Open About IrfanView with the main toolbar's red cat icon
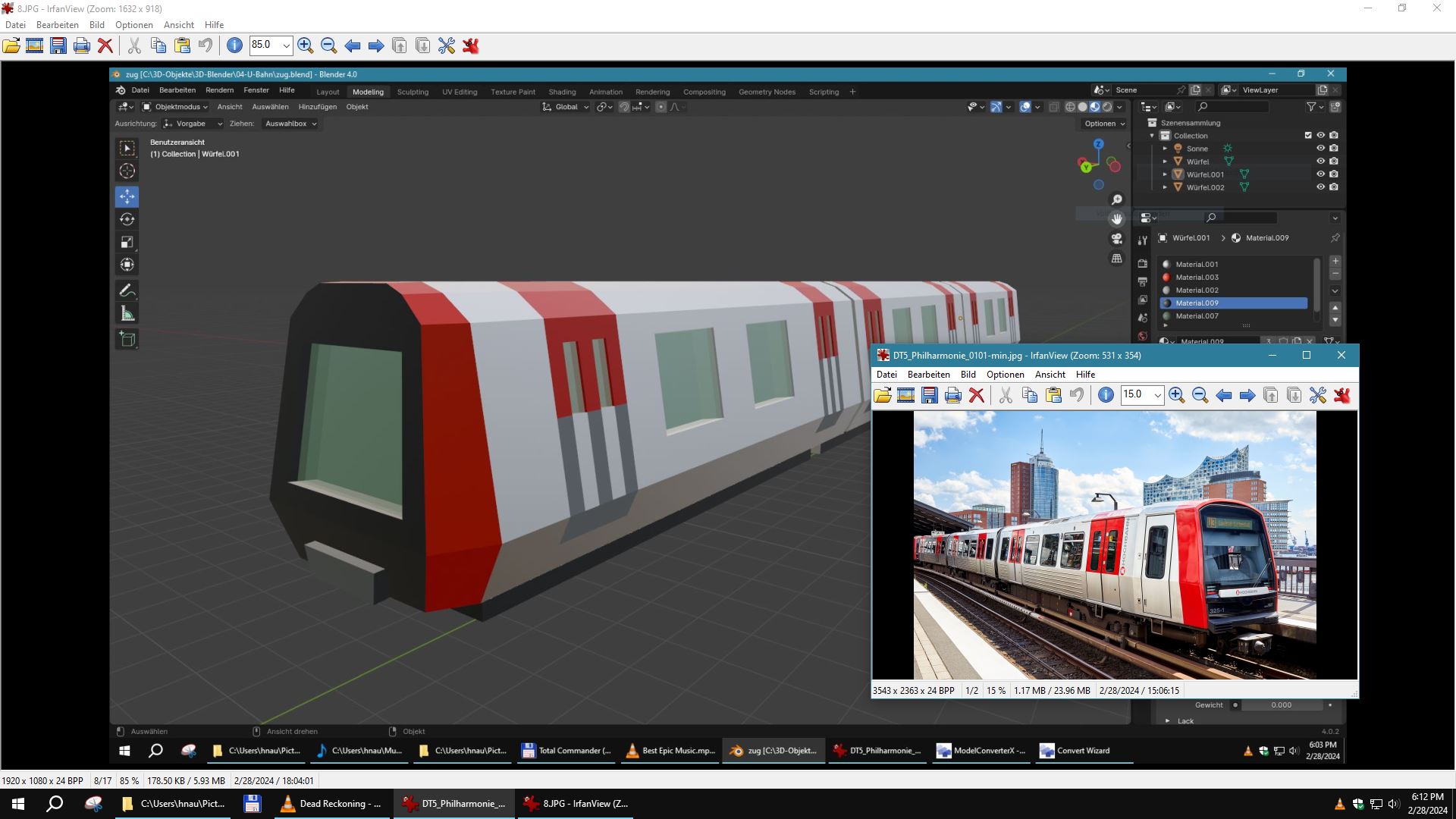 click(470, 45)
